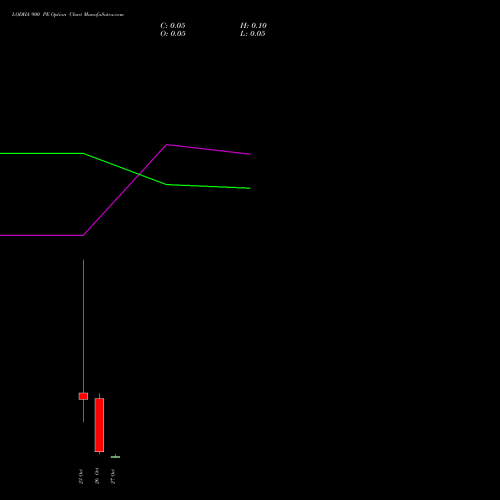Click the first date label, below the long-wick candle
The image size is (500, 500).
click(x=81, y=476)
